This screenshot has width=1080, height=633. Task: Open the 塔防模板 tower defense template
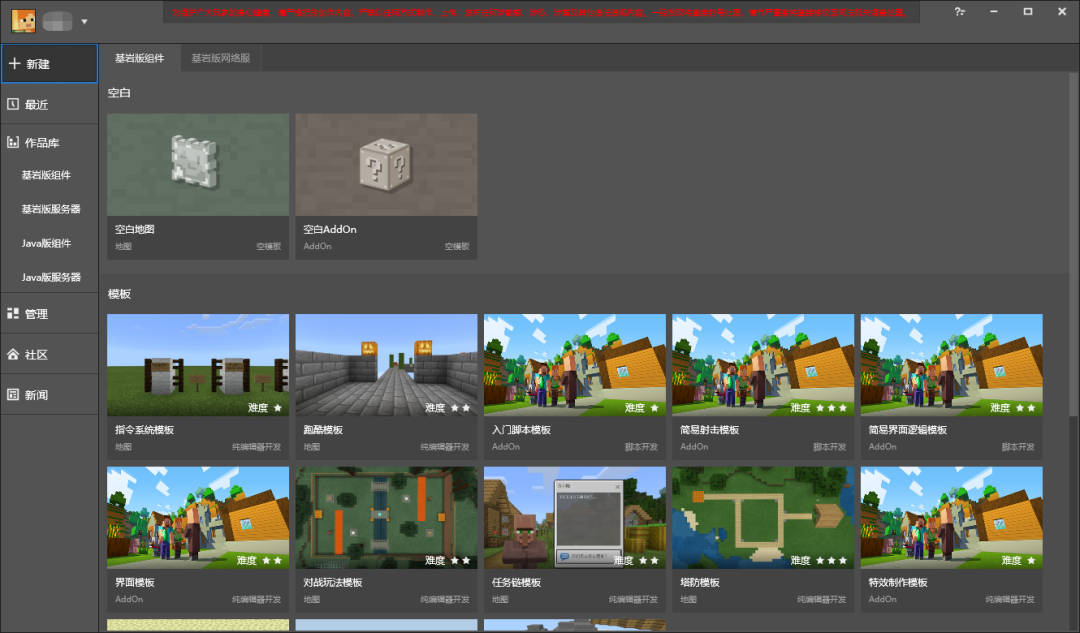pos(763,539)
